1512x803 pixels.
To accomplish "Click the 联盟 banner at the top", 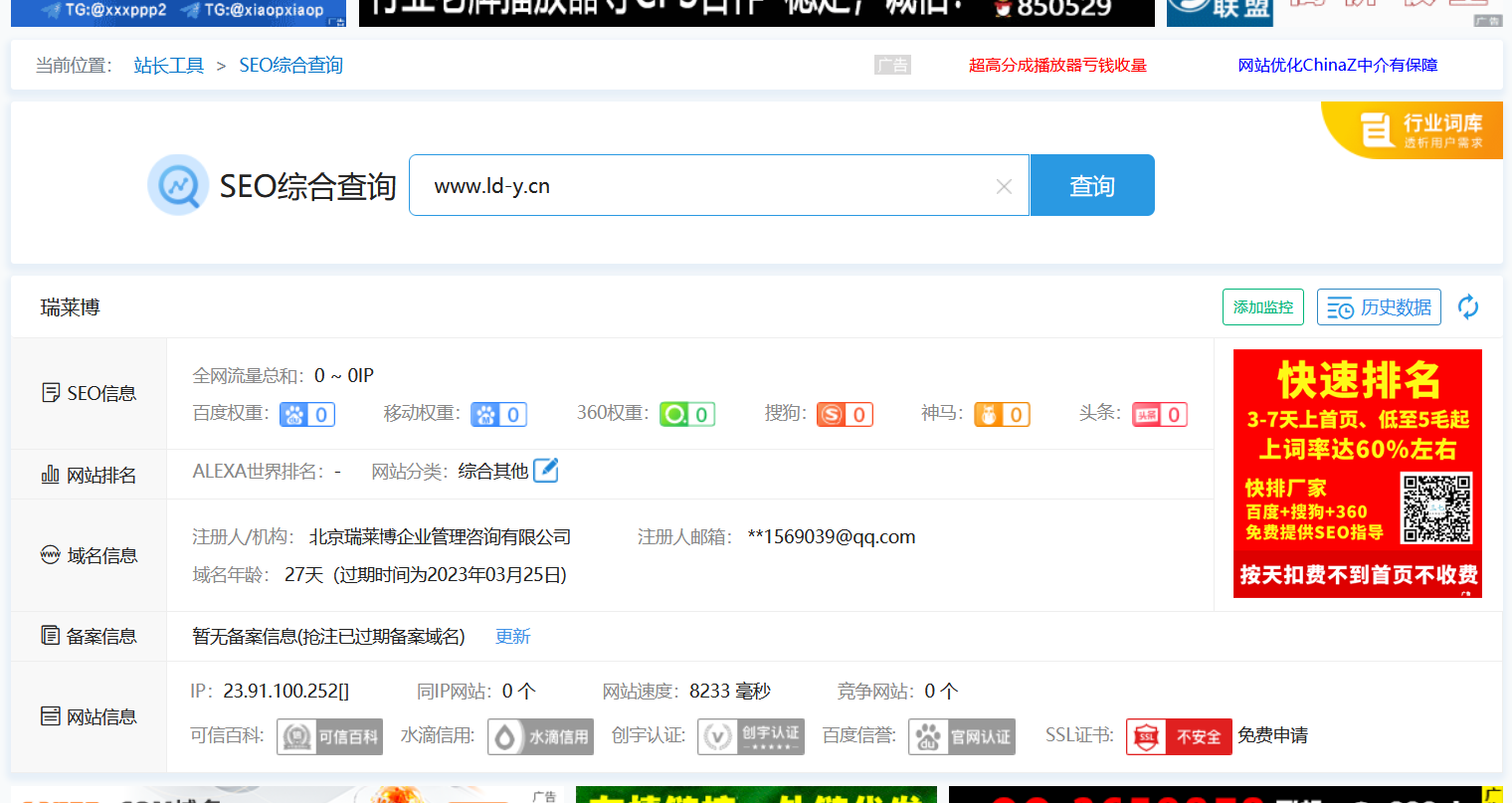I will point(1220,12).
